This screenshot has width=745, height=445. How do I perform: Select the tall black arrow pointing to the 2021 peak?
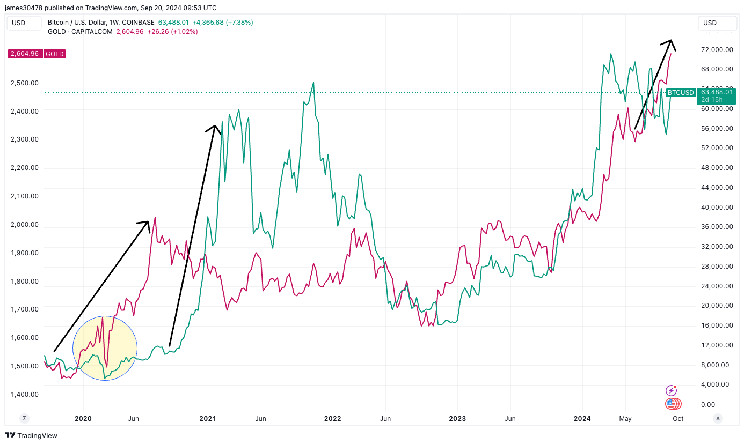193,235
